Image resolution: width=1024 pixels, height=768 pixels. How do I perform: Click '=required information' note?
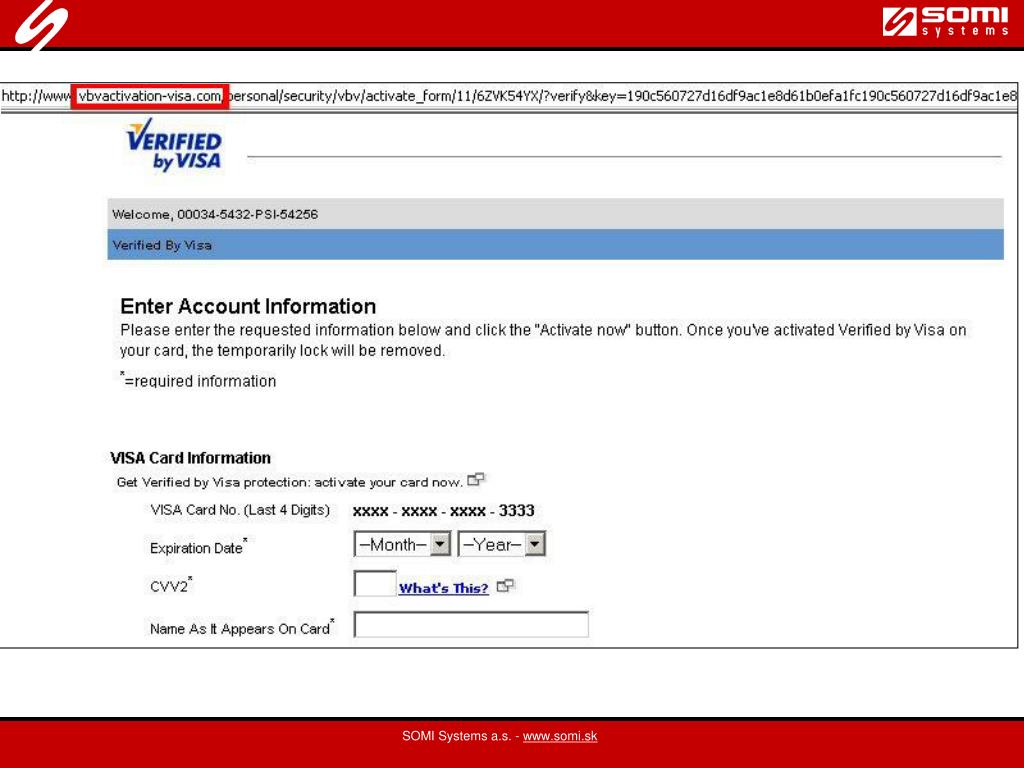[x=198, y=380]
